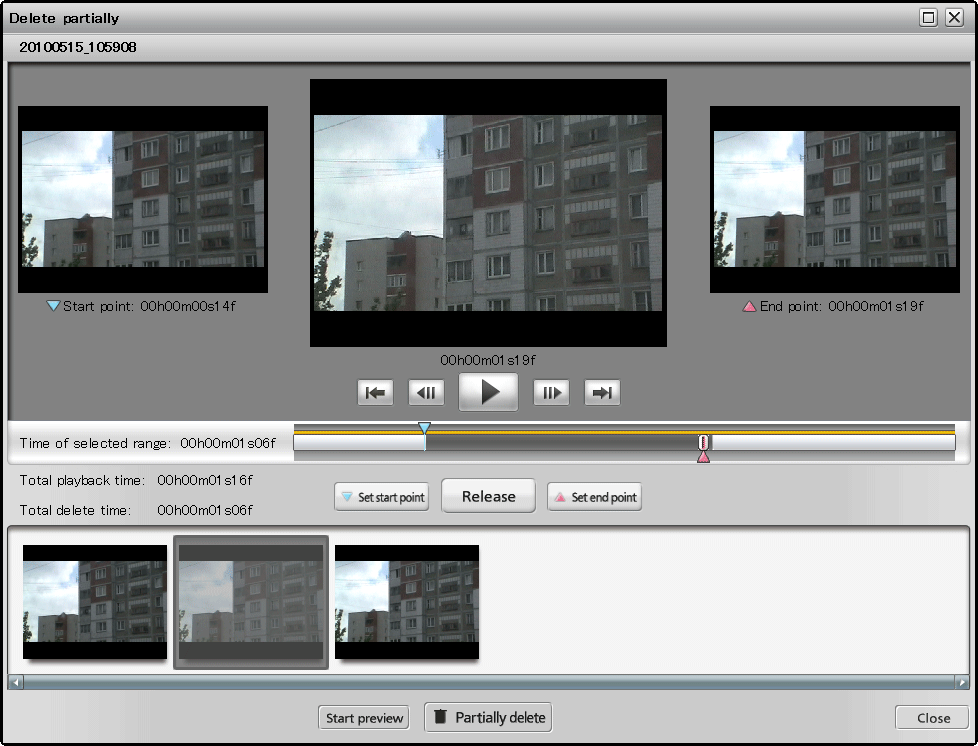Click inside the dark selected range of timeline
978x746 pixels.
coord(561,443)
